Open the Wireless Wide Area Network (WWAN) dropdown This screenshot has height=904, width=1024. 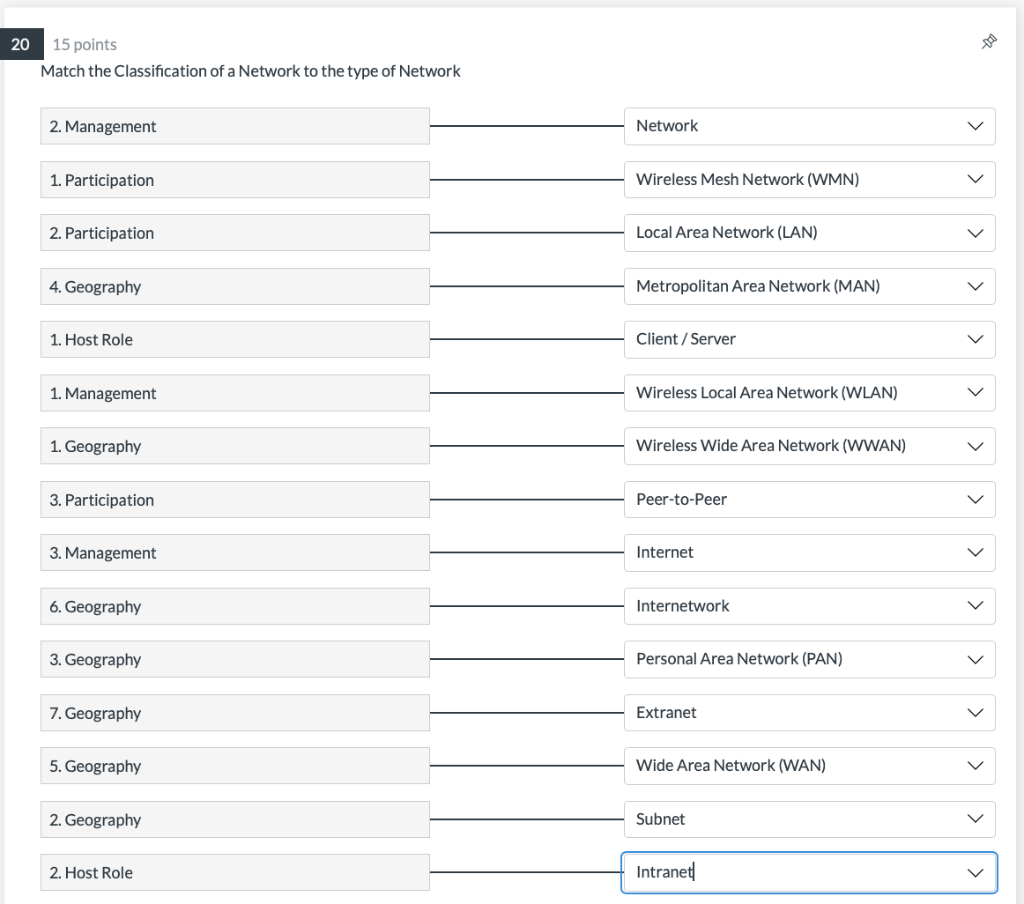(x=809, y=446)
